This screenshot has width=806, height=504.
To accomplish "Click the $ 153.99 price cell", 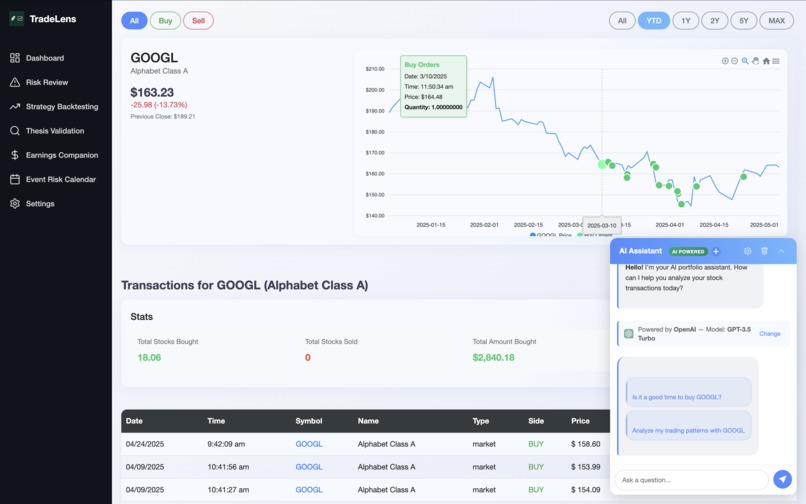I will point(585,467).
